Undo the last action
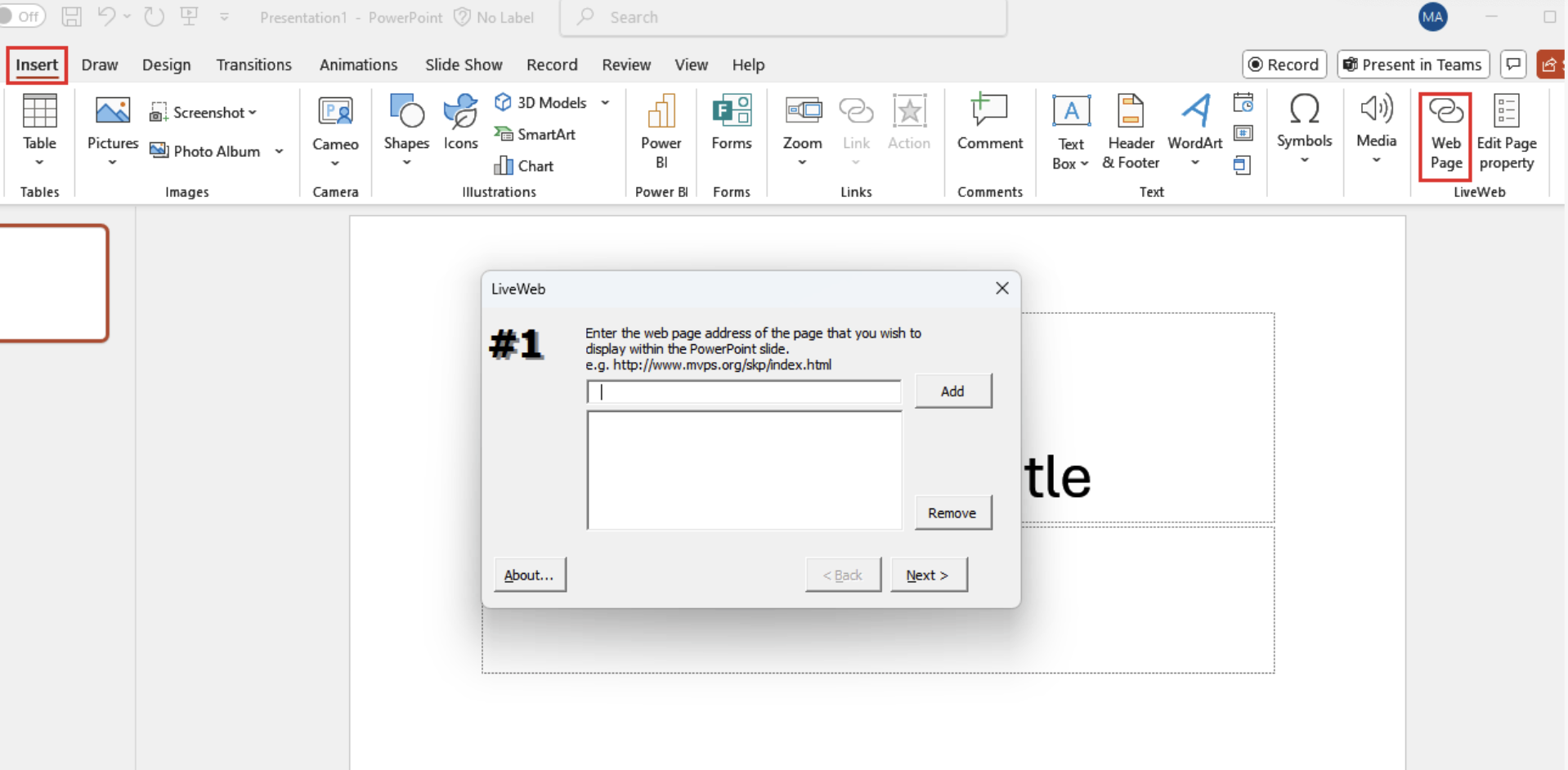The height and width of the screenshot is (770, 1568). [x=106, y=16]
